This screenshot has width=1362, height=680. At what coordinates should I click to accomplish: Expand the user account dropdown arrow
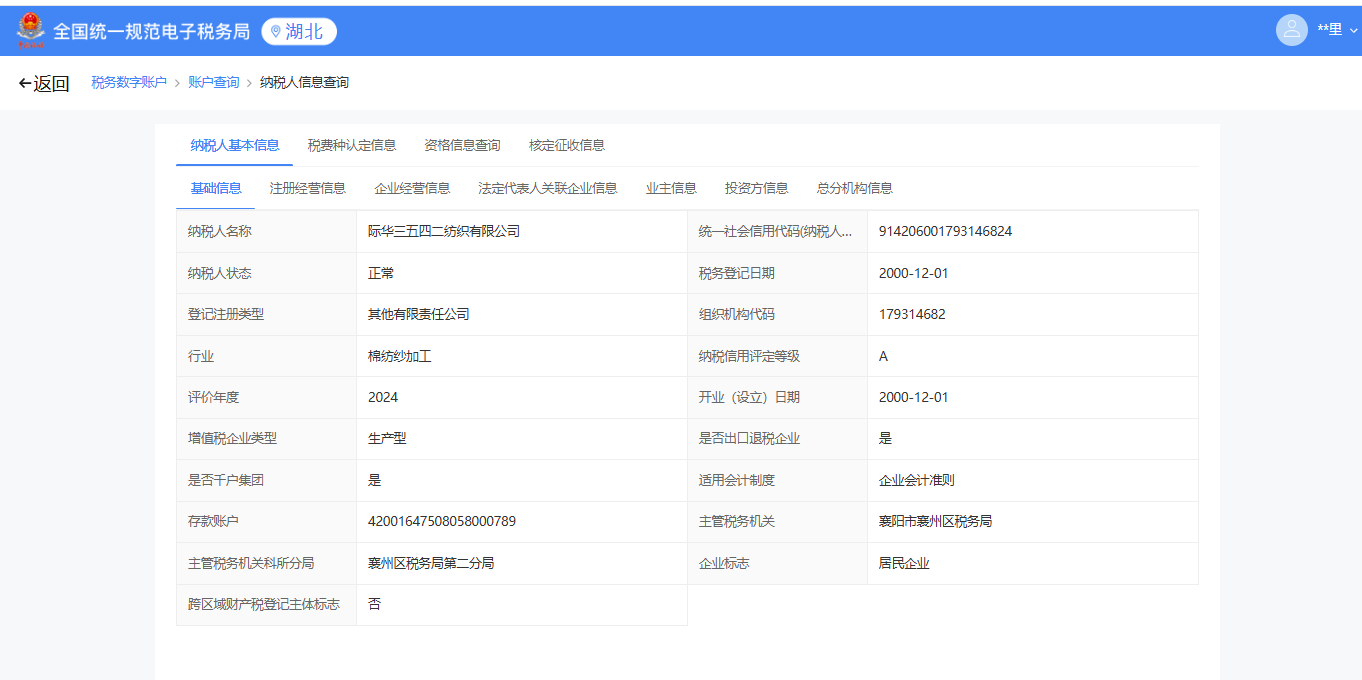[1354, 31]
